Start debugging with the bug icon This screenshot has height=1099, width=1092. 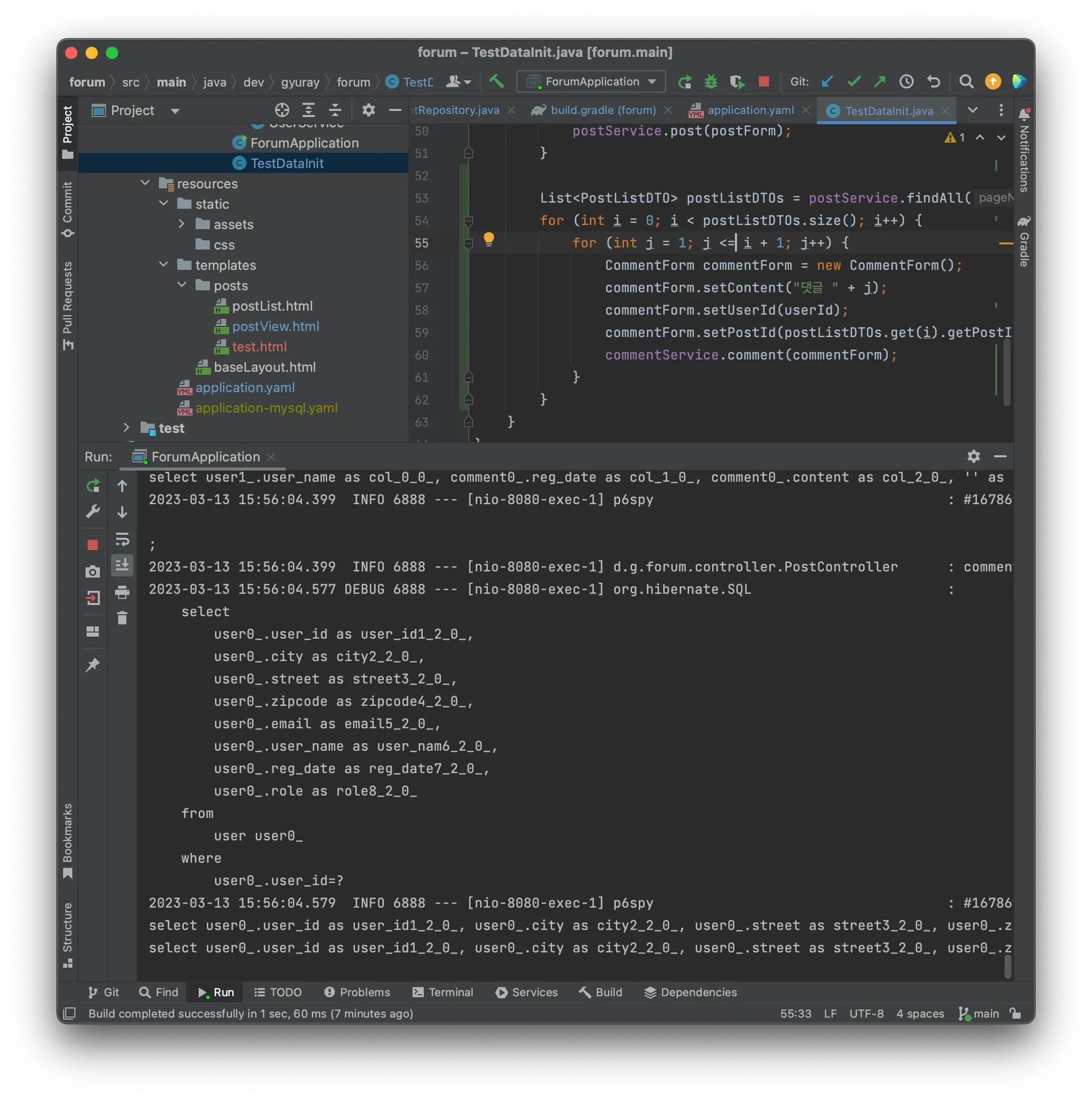(x=711, y=82)
